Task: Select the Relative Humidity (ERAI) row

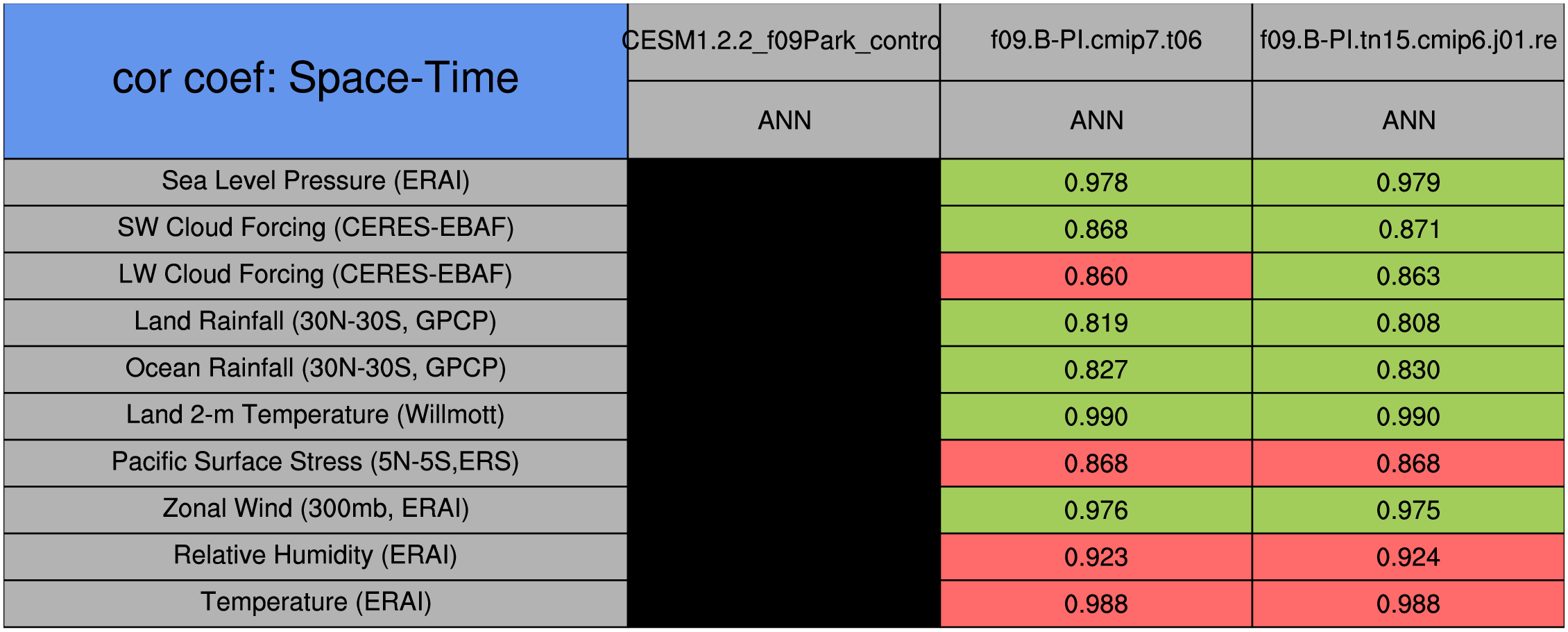Action: [316, 556]
